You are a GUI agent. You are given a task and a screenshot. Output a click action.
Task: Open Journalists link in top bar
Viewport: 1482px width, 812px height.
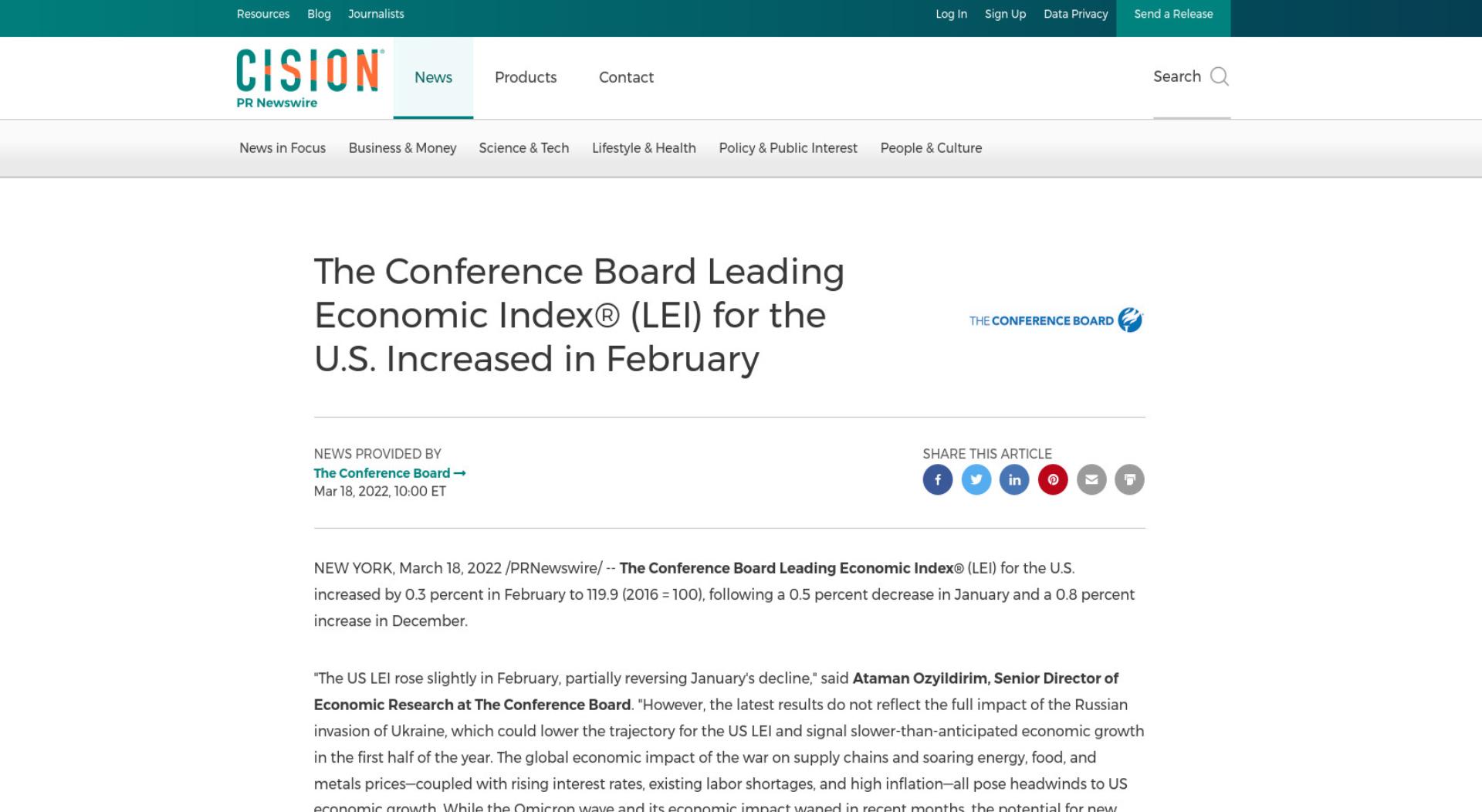376,14
